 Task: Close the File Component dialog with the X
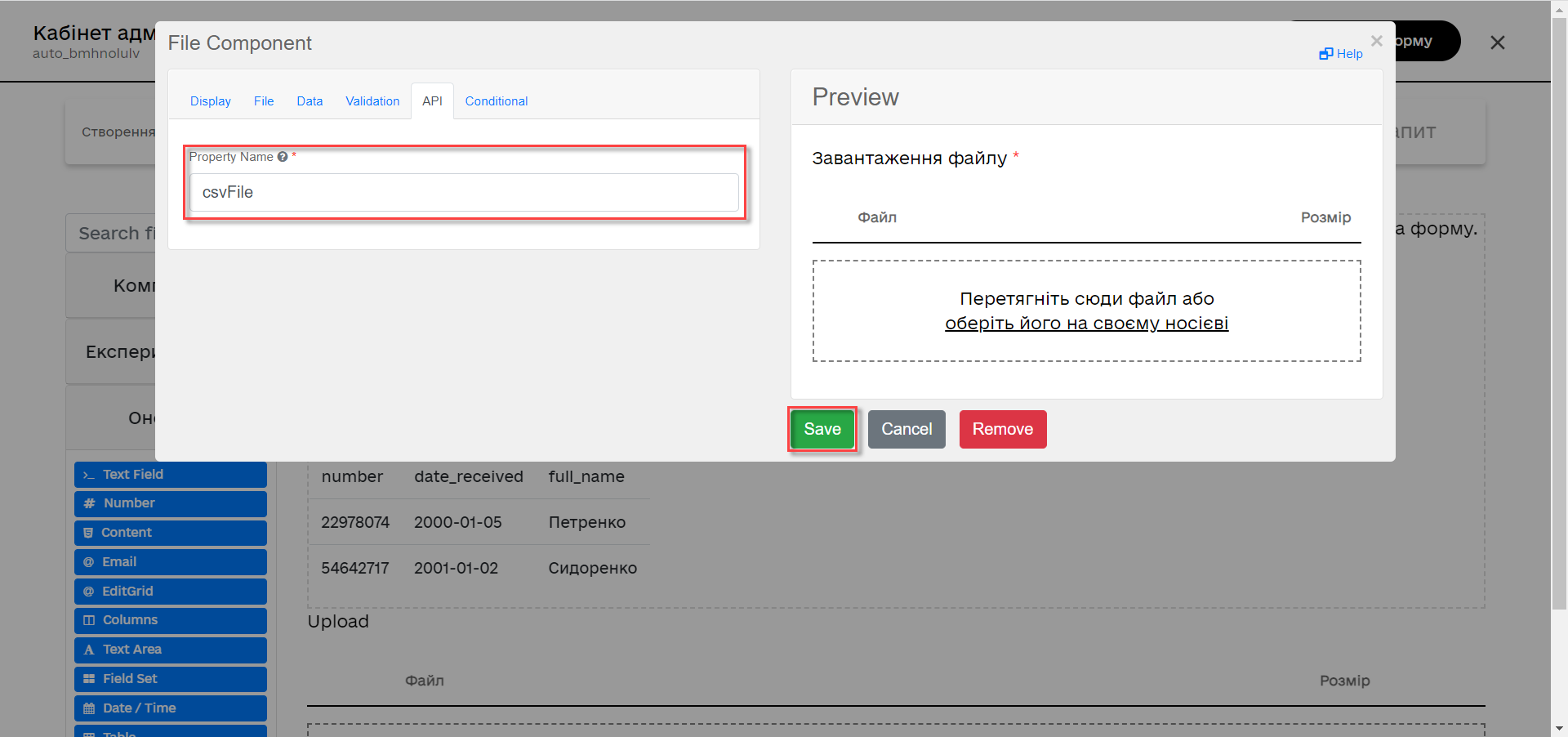pos(1376,41)
